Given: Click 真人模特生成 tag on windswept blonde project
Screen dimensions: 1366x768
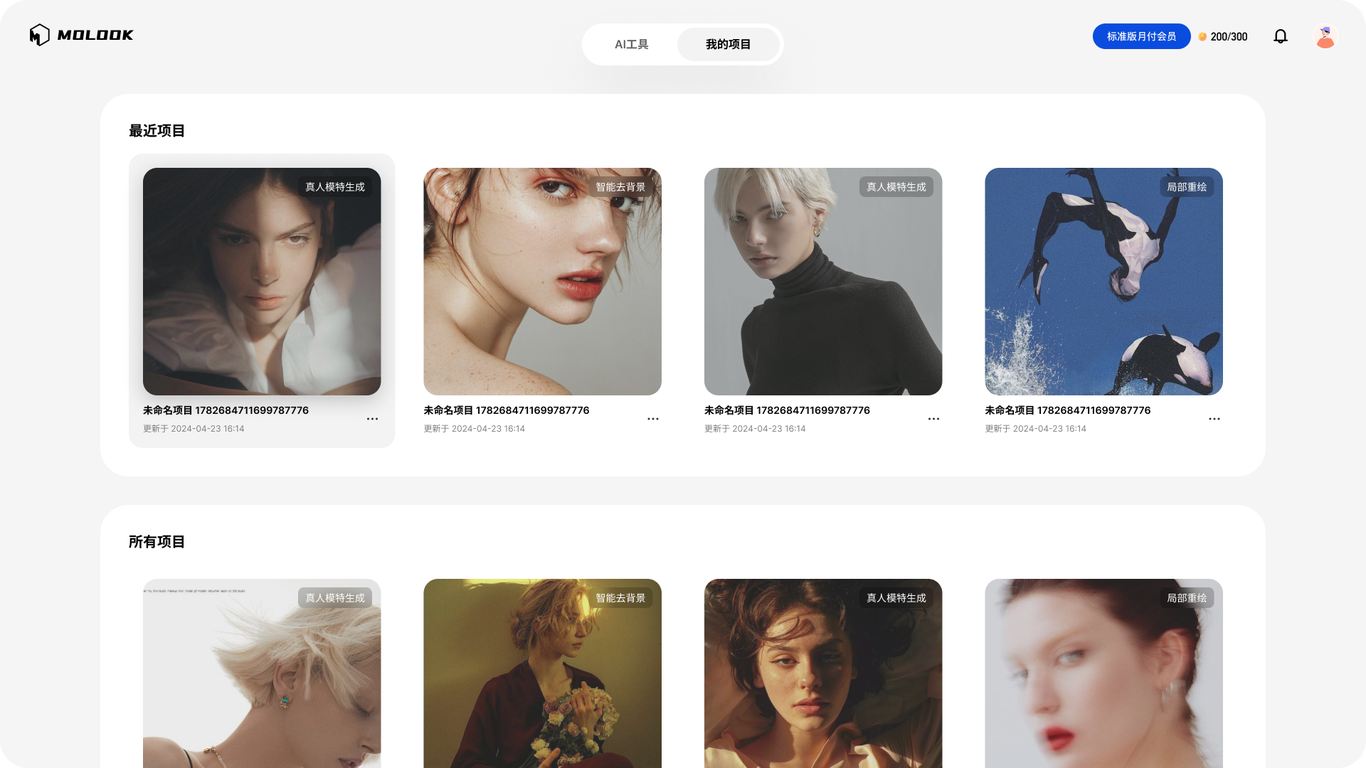Looking at the screenshot, I should tap(335, 598).
